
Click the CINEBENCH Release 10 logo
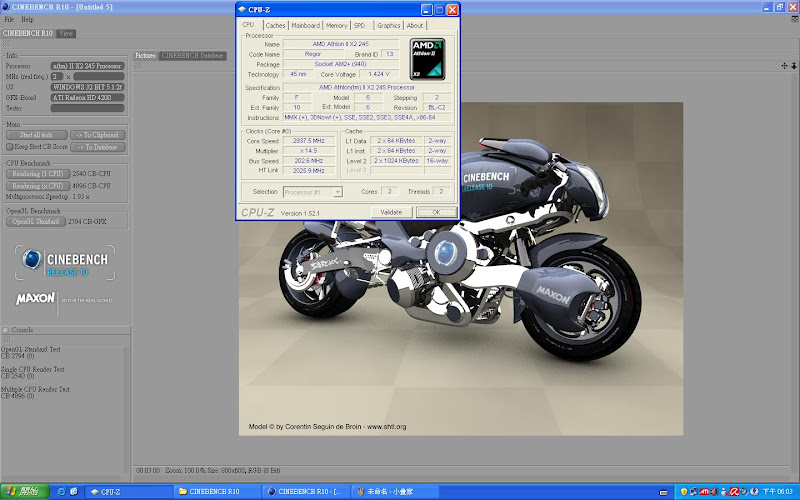coord(65,263)
